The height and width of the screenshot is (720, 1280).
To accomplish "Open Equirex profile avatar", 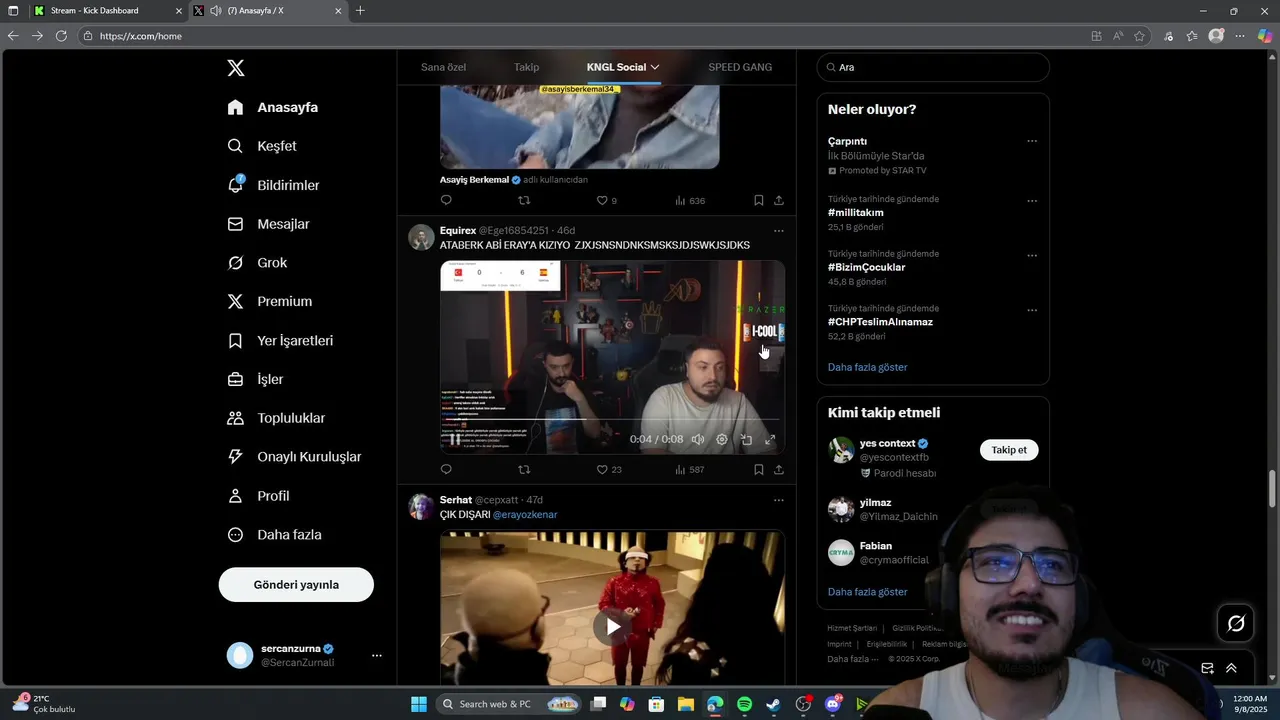I will 421,237.
